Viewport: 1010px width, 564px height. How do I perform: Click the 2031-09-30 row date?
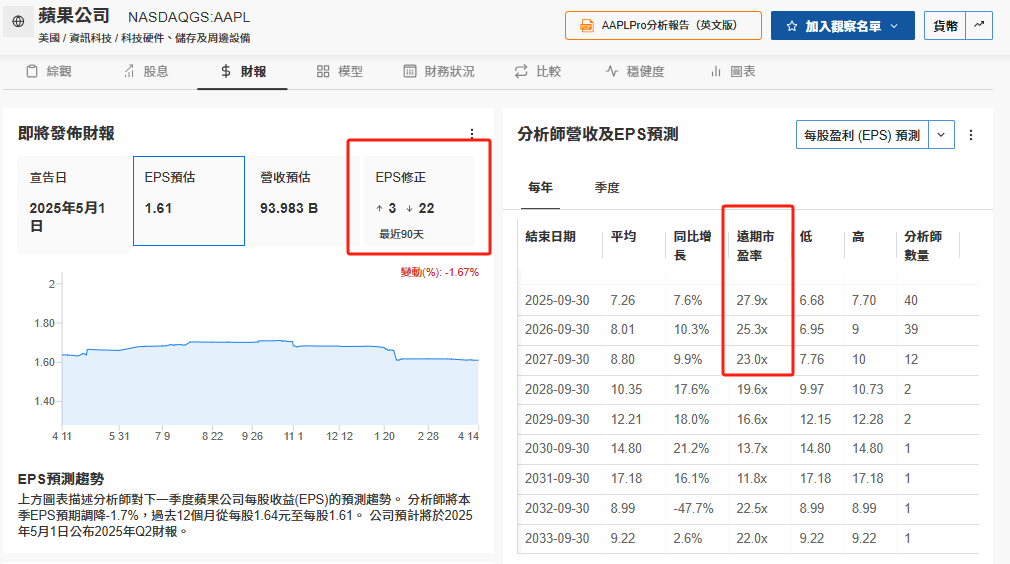coord(557,478)
